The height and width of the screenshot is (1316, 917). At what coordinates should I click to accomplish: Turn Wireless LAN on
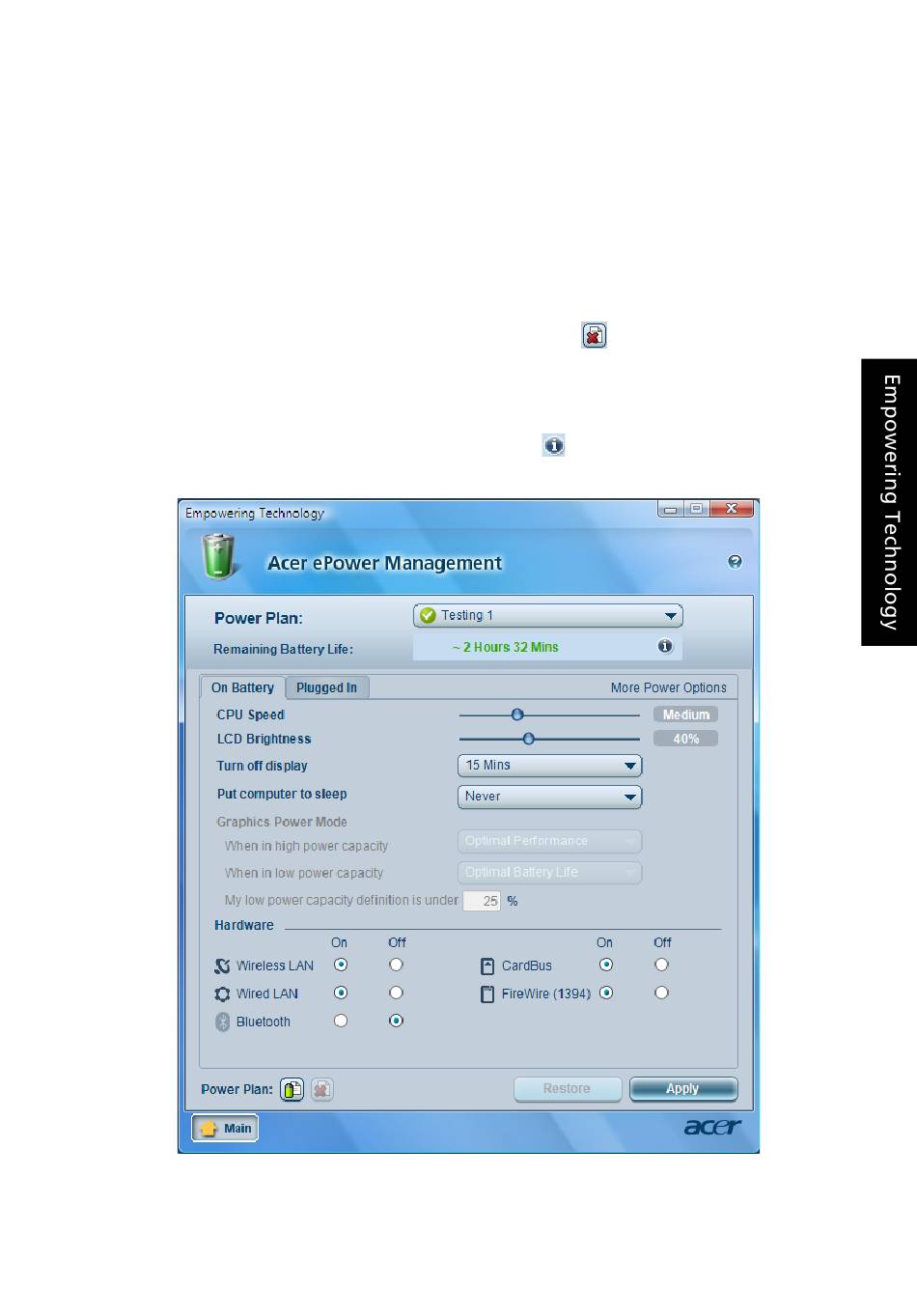[341, 965]
